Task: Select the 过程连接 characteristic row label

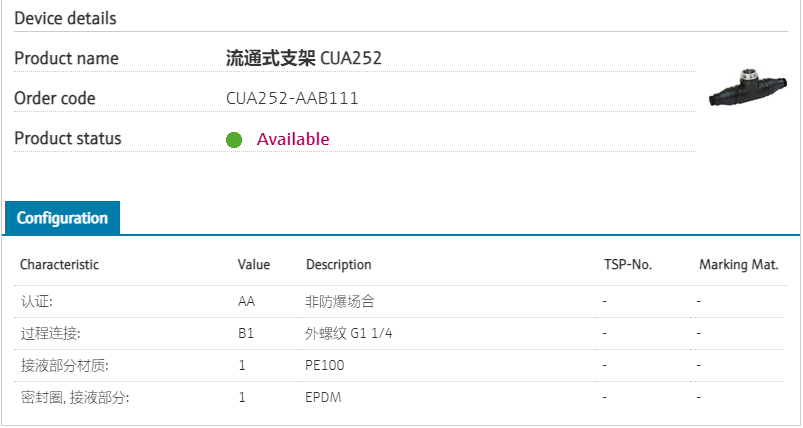Action: [50, 333]
